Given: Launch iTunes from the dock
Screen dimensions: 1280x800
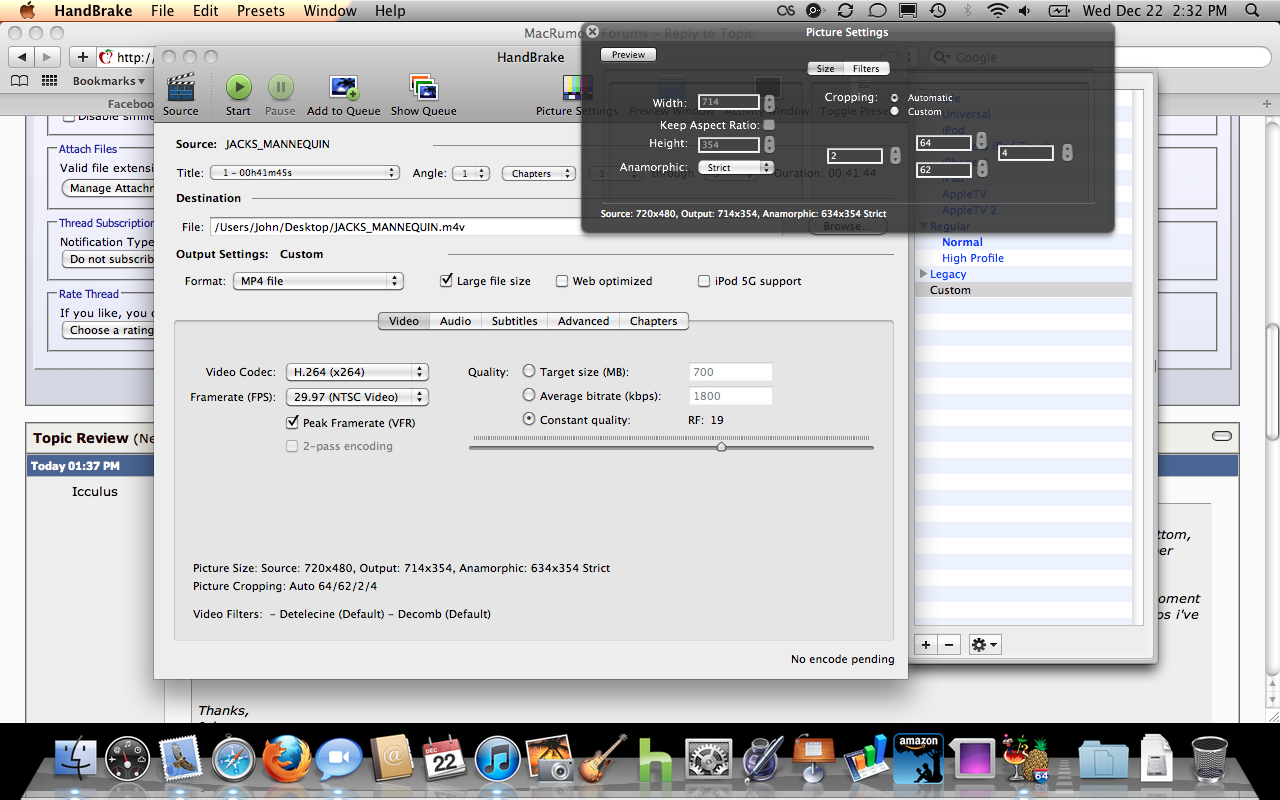Looking at the screenshot, I should [497, 759].
